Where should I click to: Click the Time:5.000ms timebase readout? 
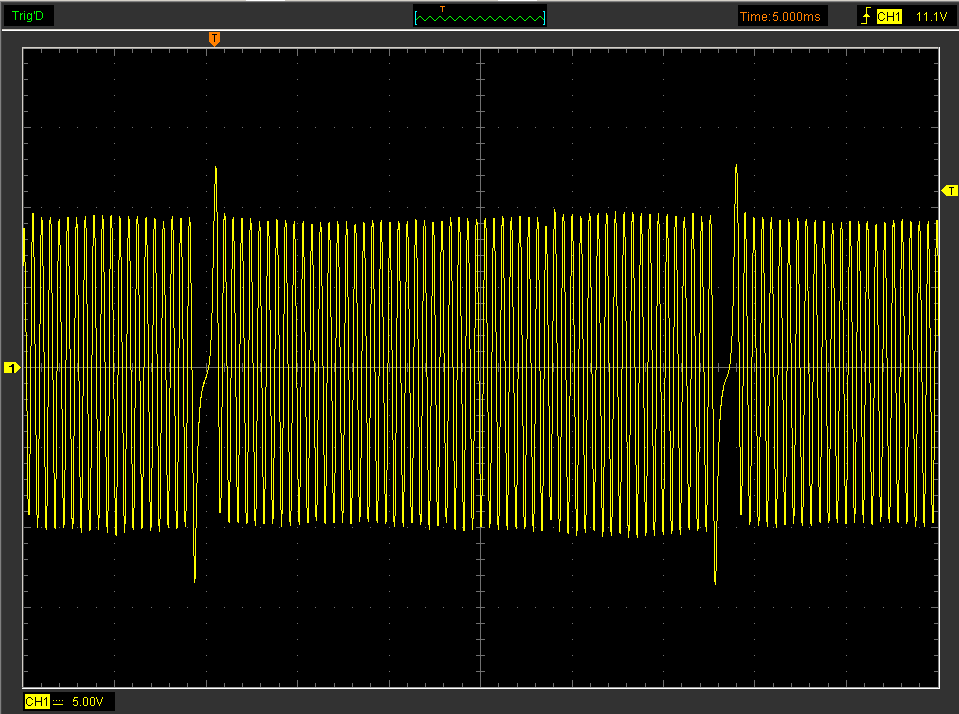coord(782,16)
